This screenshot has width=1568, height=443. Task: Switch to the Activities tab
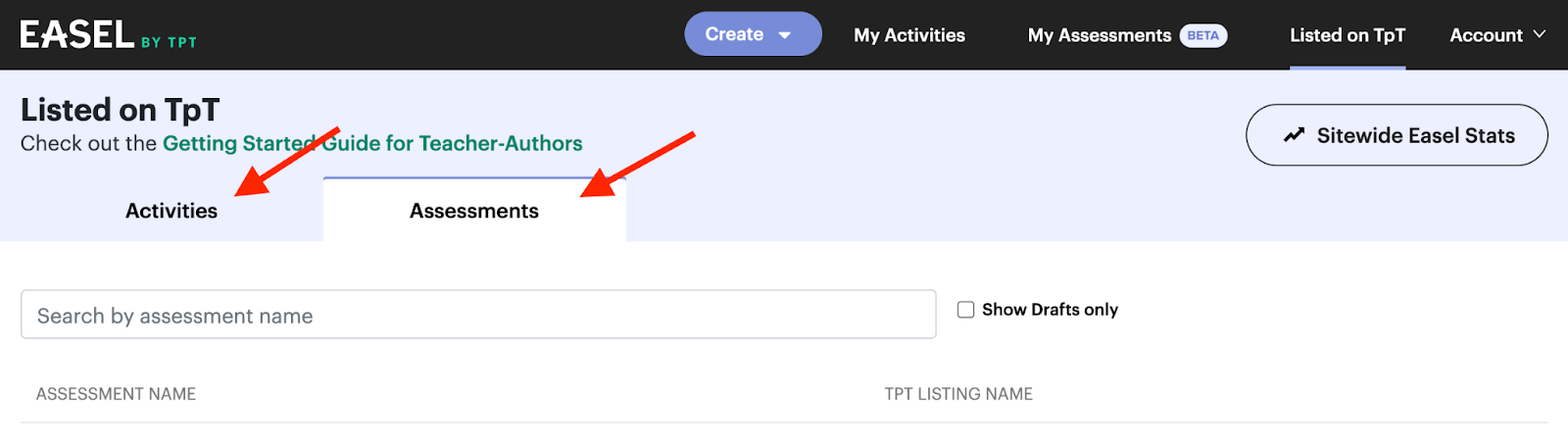click(x=171, y=211)
